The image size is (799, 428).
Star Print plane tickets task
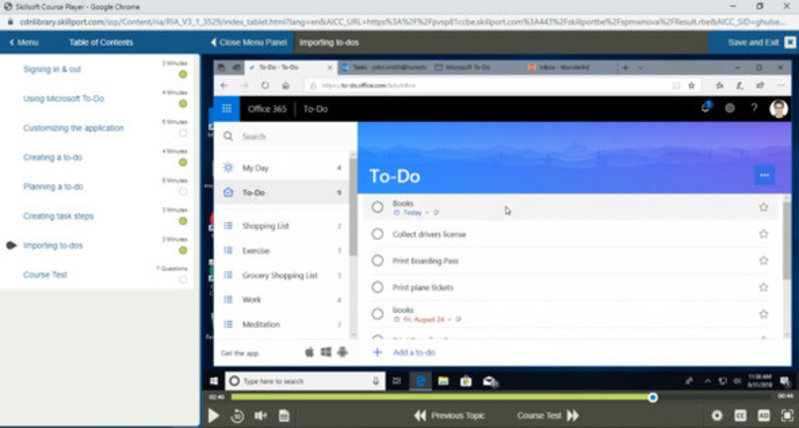[x=763, y=287]
